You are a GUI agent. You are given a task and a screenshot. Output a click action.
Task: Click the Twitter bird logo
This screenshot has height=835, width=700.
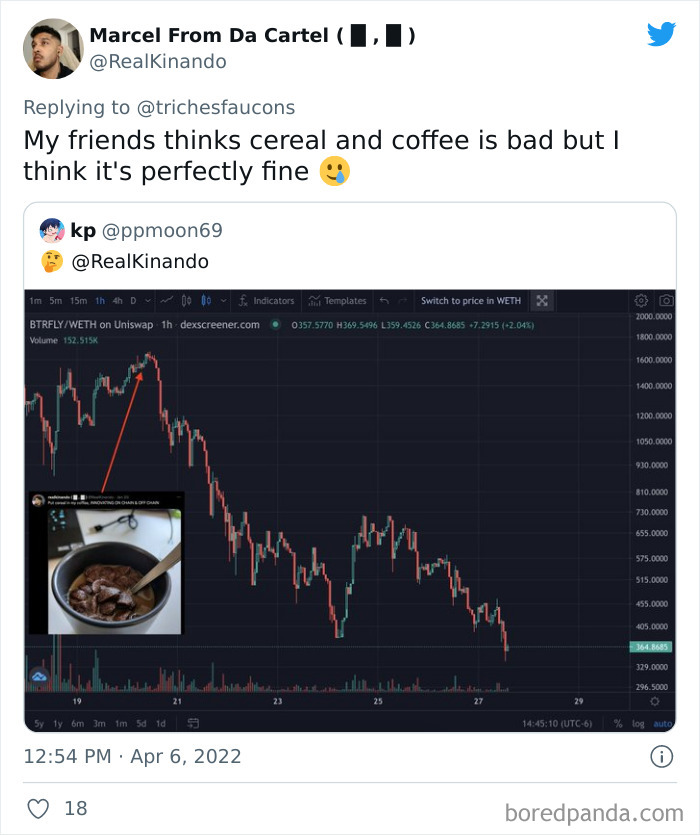click(x=661, y=34)
